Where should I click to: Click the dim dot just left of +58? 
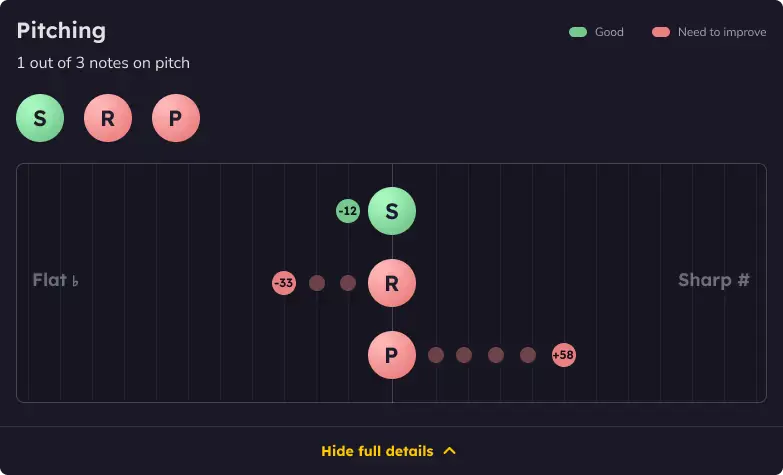(x=528, y=355)
